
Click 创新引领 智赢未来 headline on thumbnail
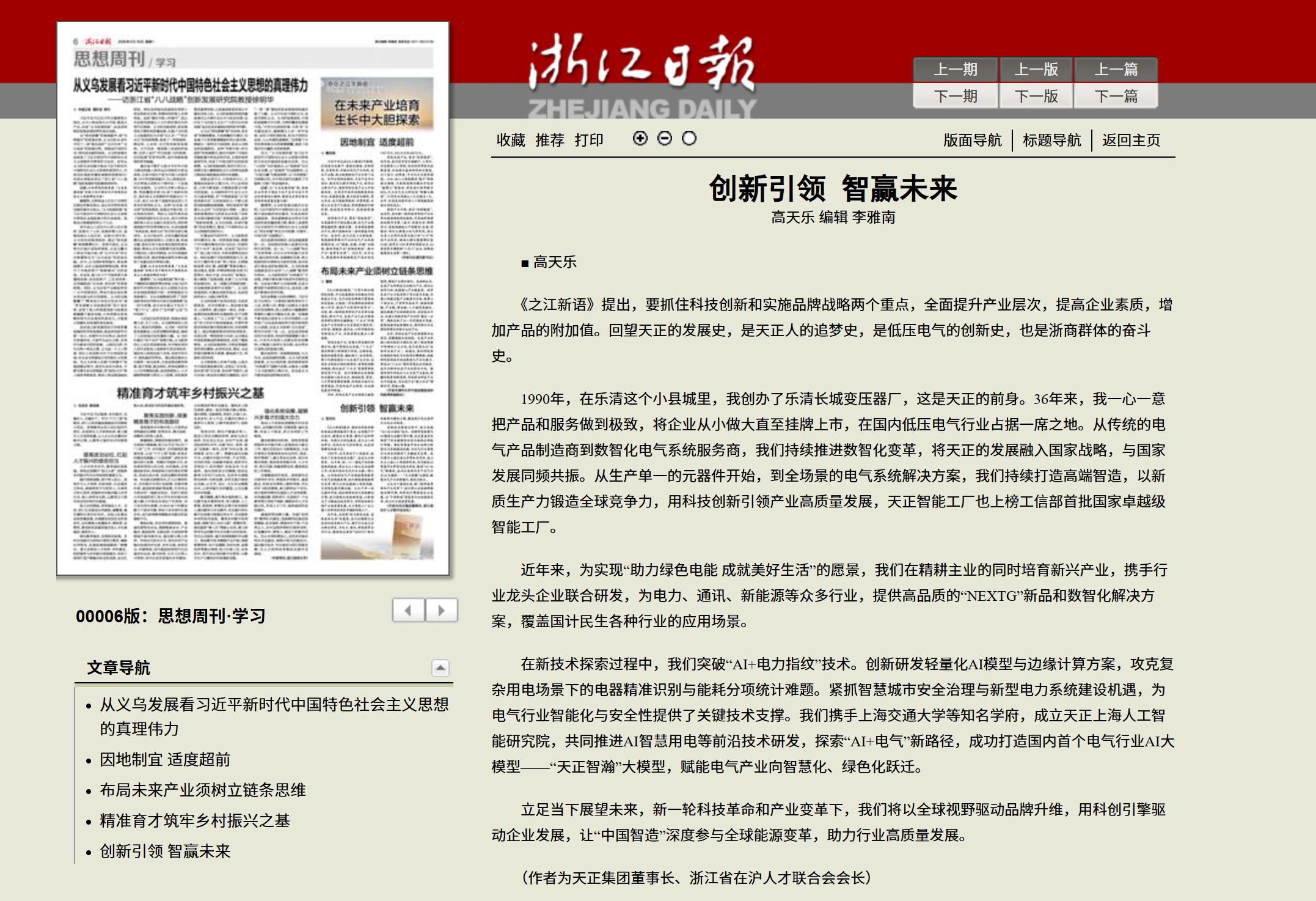pyautogui.click(x=377, y=408)
